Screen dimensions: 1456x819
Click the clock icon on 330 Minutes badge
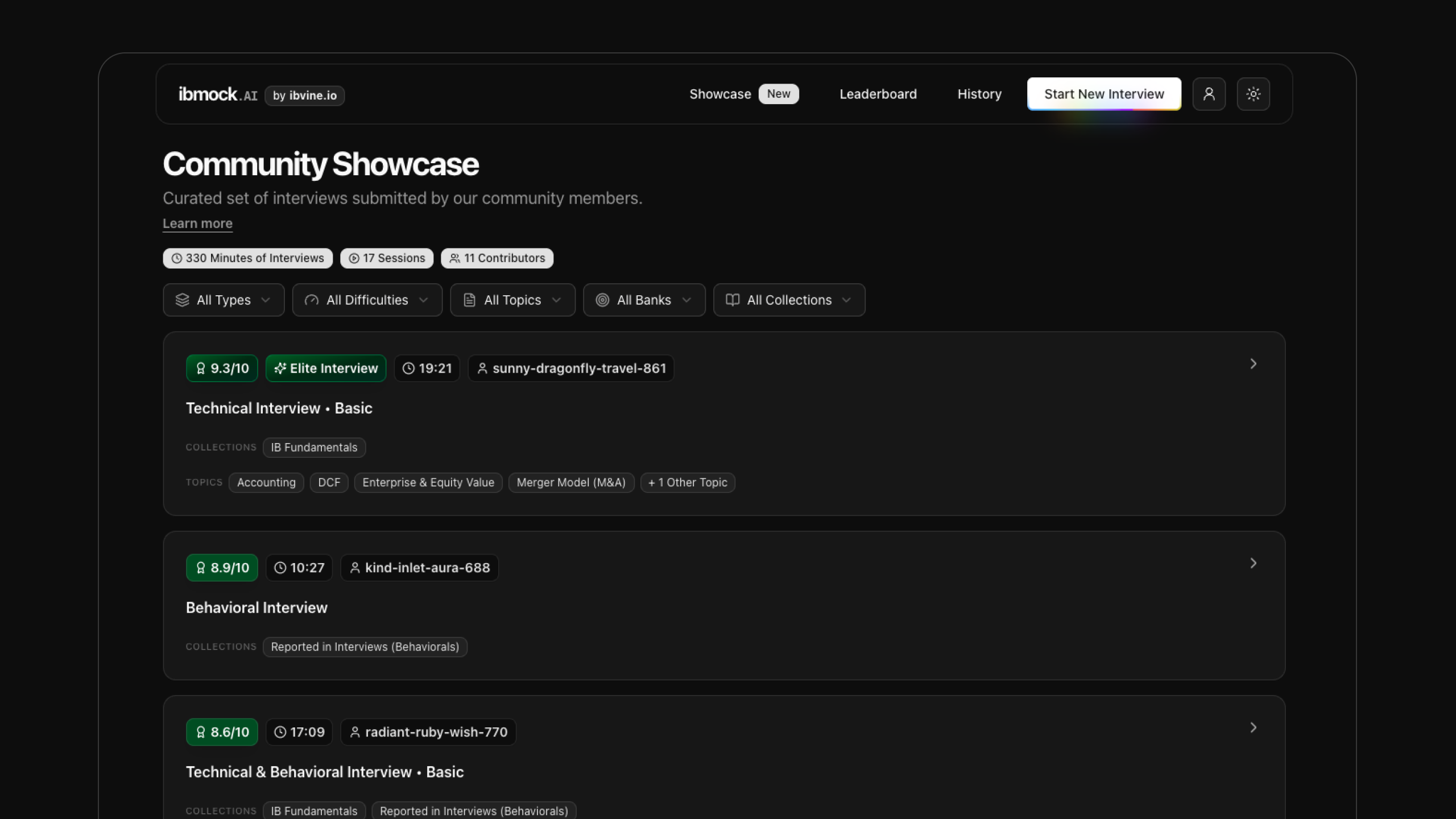(x=176, y=258)
